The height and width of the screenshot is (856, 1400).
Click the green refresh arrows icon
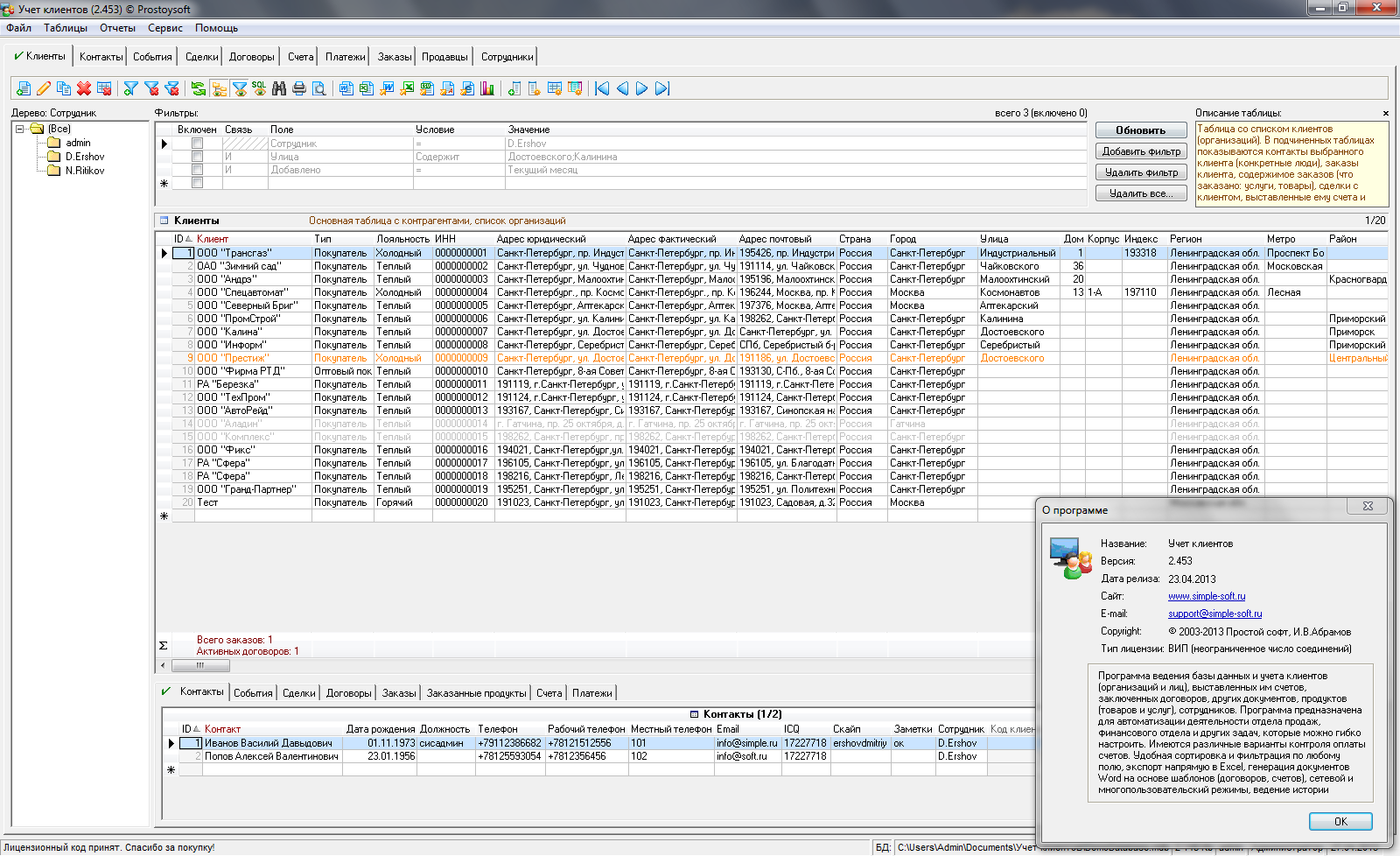tap(199, 88)
